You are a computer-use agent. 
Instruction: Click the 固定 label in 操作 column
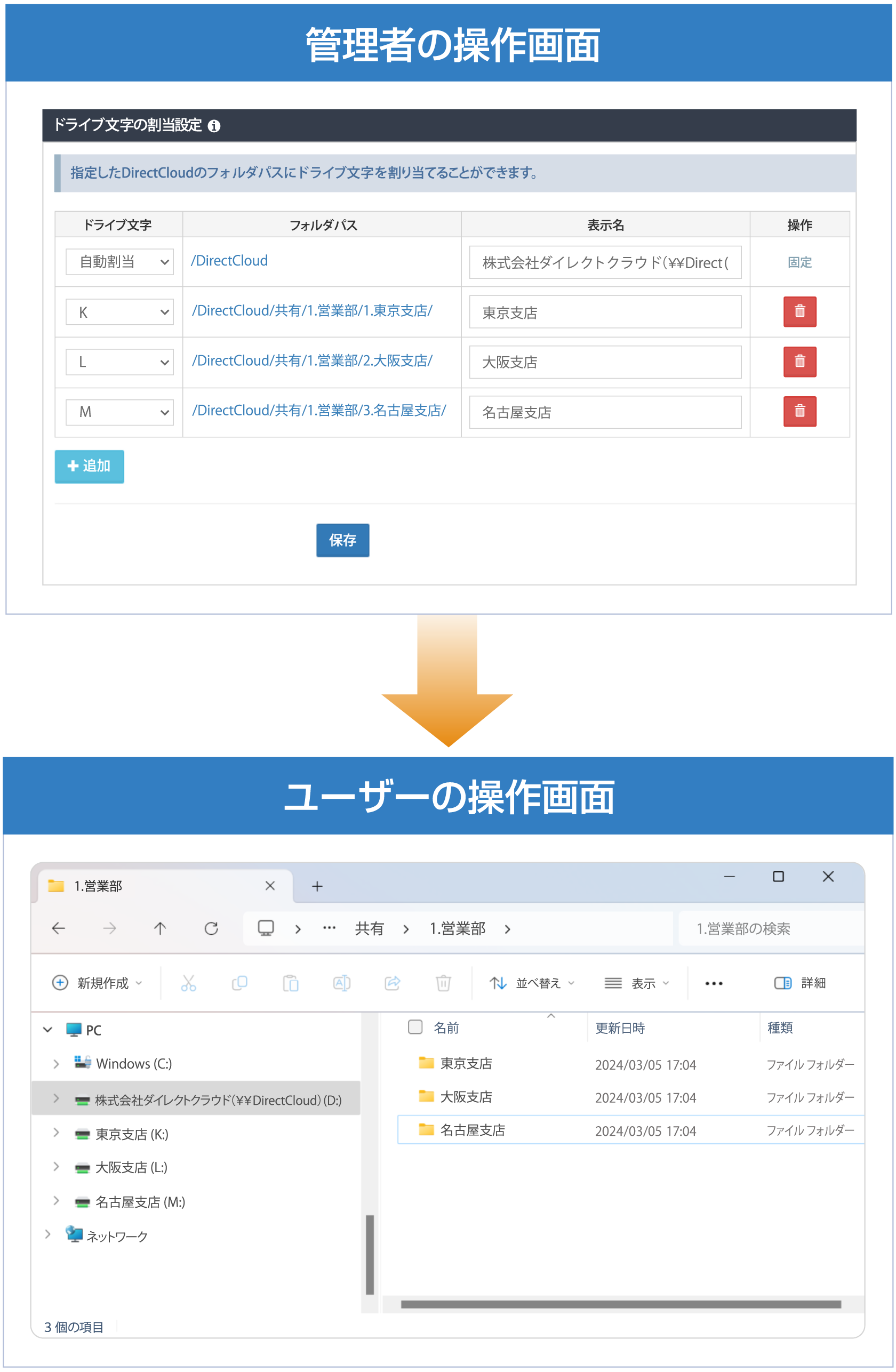click(x=799, y=262)
